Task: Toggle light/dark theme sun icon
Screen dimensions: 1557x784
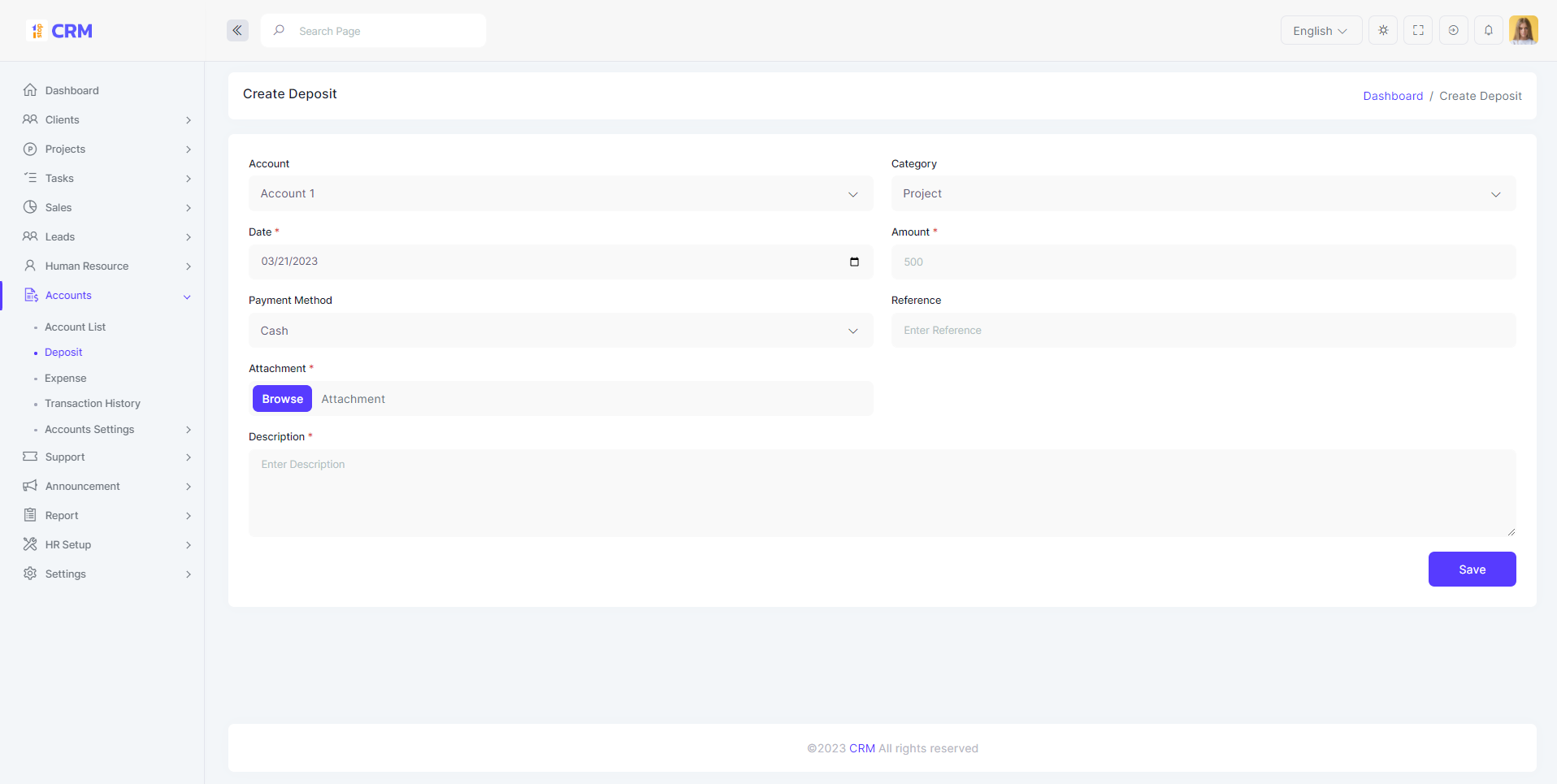Action: tap(1383, 31)
